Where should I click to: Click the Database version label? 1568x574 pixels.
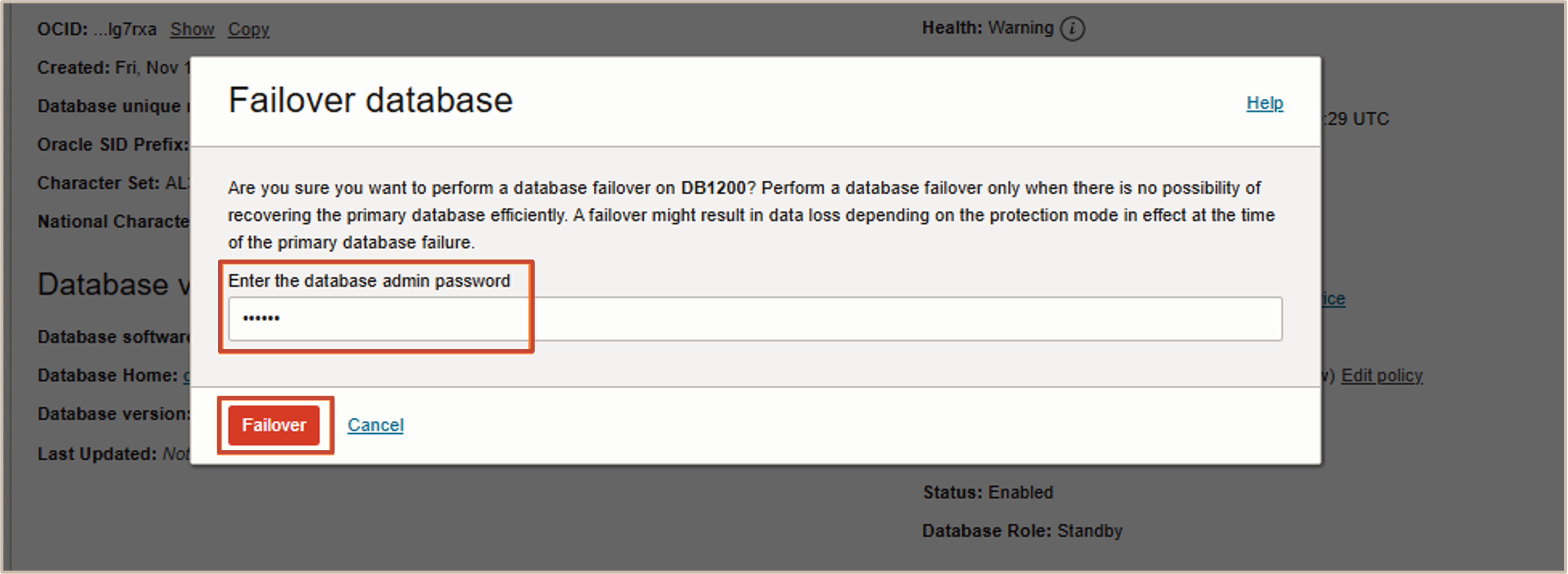point(114,414)
